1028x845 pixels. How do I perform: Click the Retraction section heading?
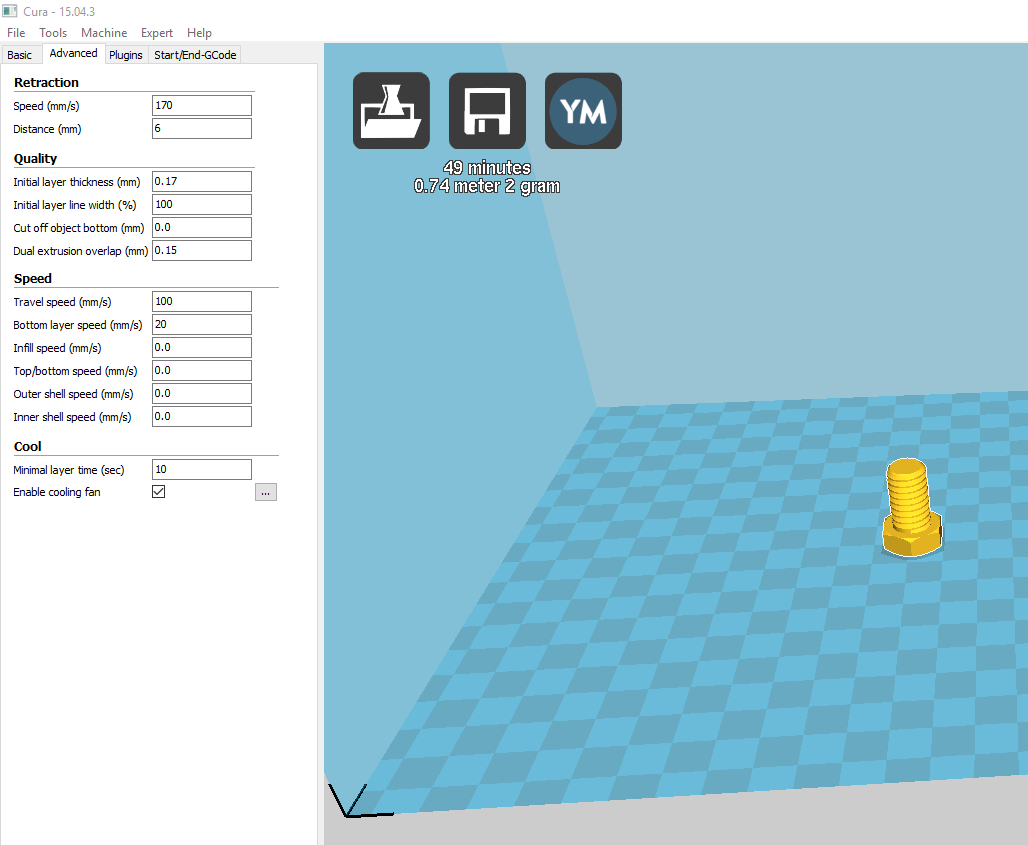pyautogui.click(x=47, y=83)
